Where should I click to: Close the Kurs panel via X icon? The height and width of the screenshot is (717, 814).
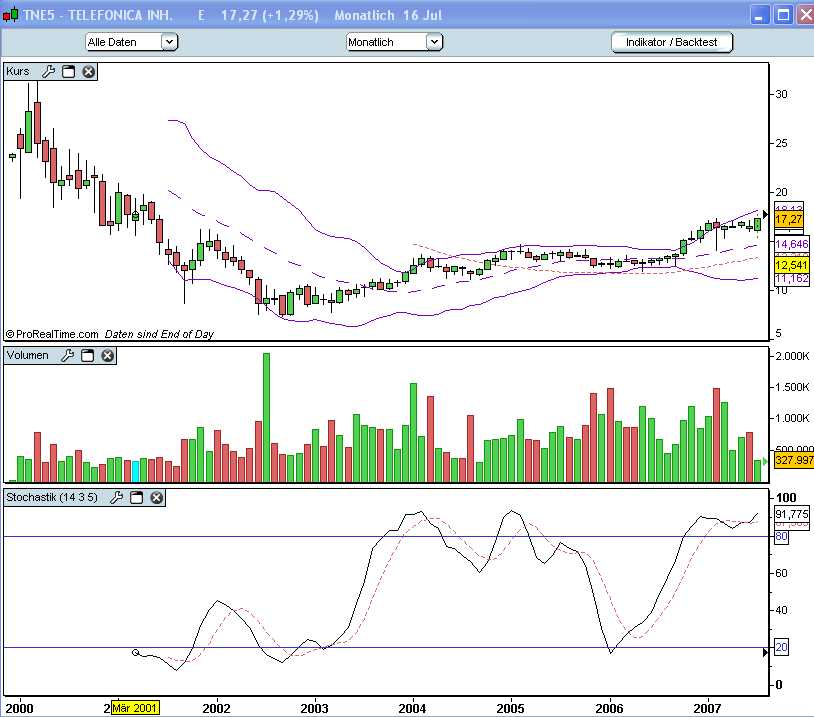click(x=88, y=71)
